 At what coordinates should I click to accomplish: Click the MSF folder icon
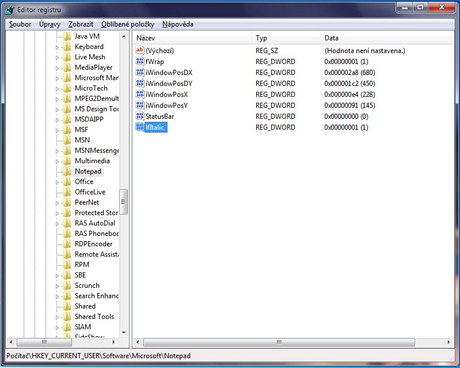67,130
